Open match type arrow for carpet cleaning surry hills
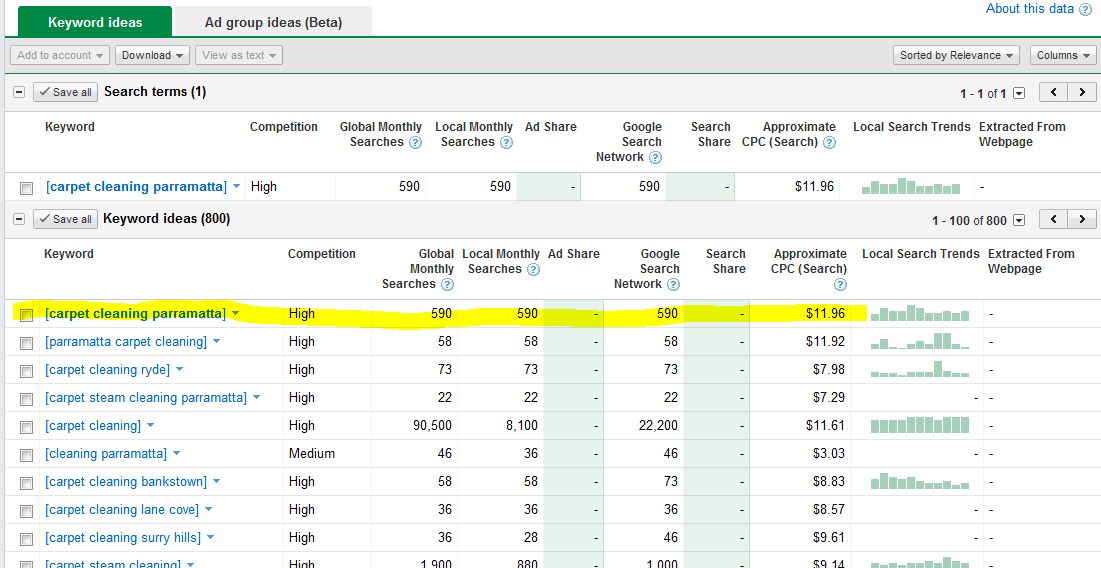The height and width of the screenshot is (568, 1101). pyautogui.click(x=210, y=539)
